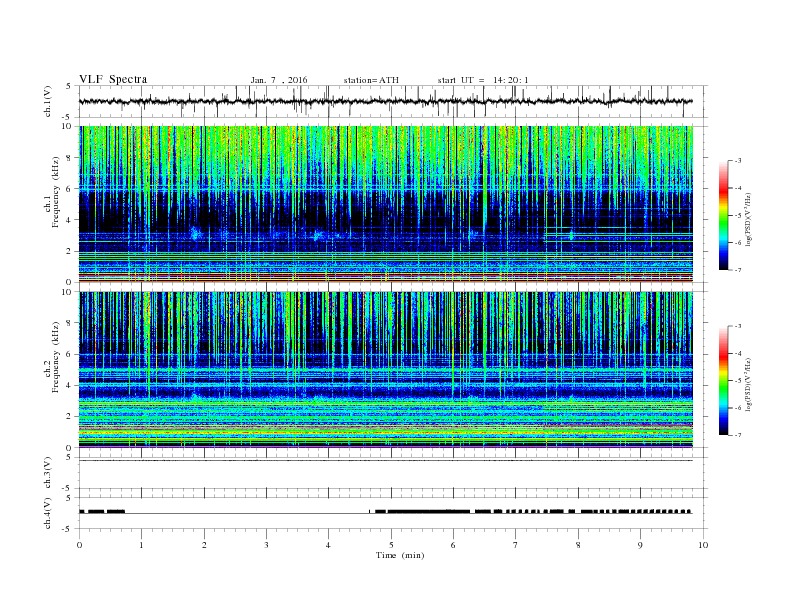
Task: Click the "10" kHz tick on ch.2 frequency axis
Action: click(x=67, y=292)
